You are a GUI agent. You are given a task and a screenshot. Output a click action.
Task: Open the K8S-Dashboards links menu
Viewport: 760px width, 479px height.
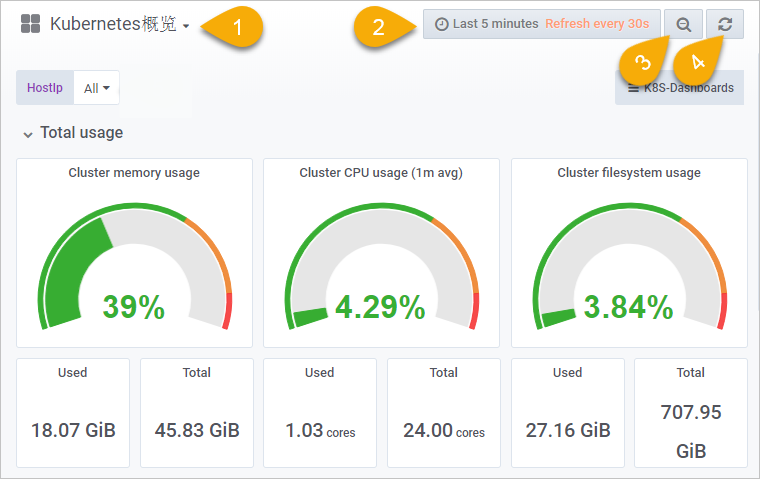pos(680,88)
